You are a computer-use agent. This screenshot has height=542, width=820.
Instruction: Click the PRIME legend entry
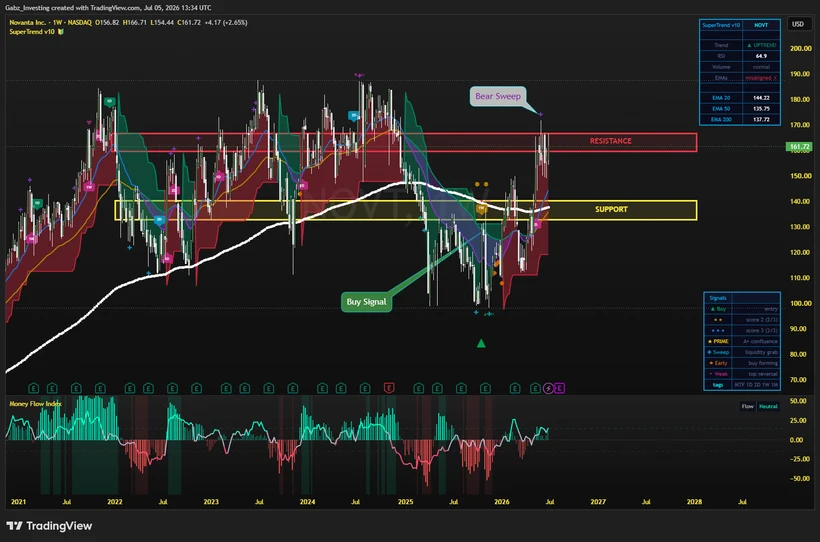click(x=718, y=341)
